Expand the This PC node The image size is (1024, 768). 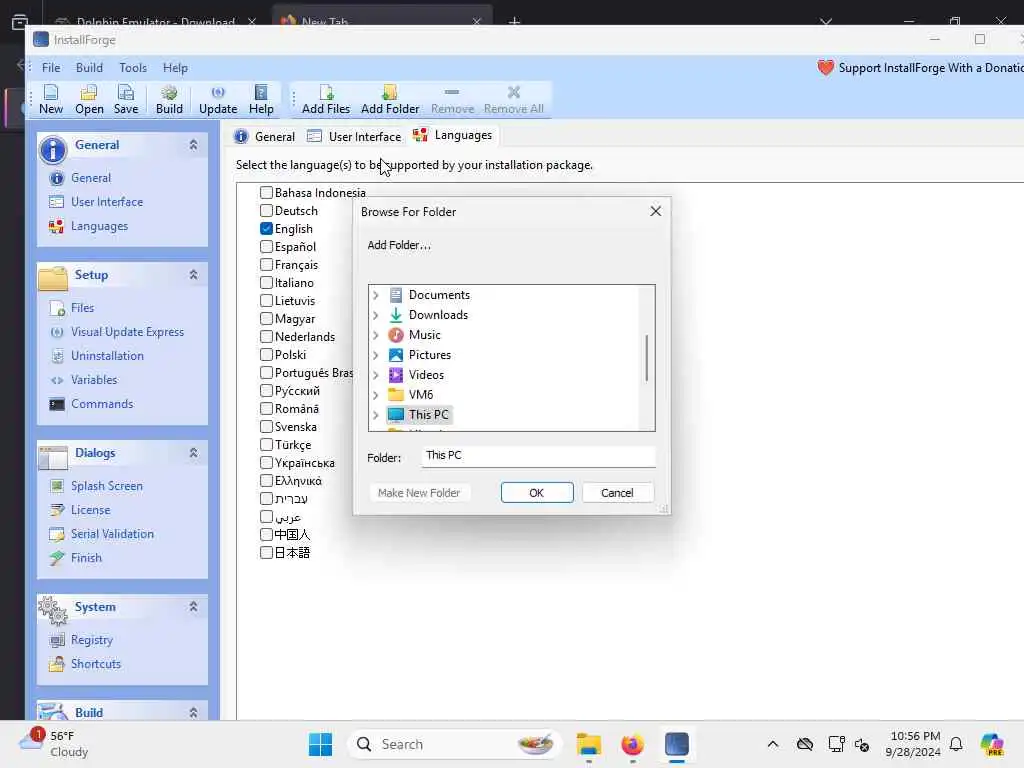[376, 415]
